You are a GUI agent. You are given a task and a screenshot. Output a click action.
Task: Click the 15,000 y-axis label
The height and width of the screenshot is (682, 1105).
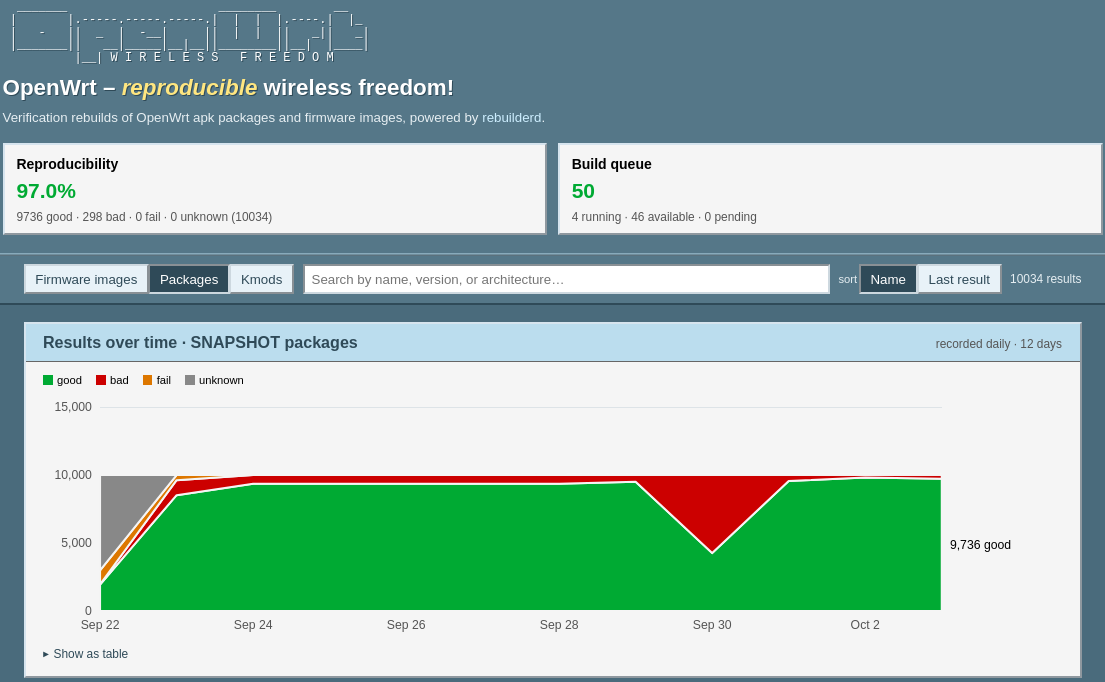click(x=73, y=407)
